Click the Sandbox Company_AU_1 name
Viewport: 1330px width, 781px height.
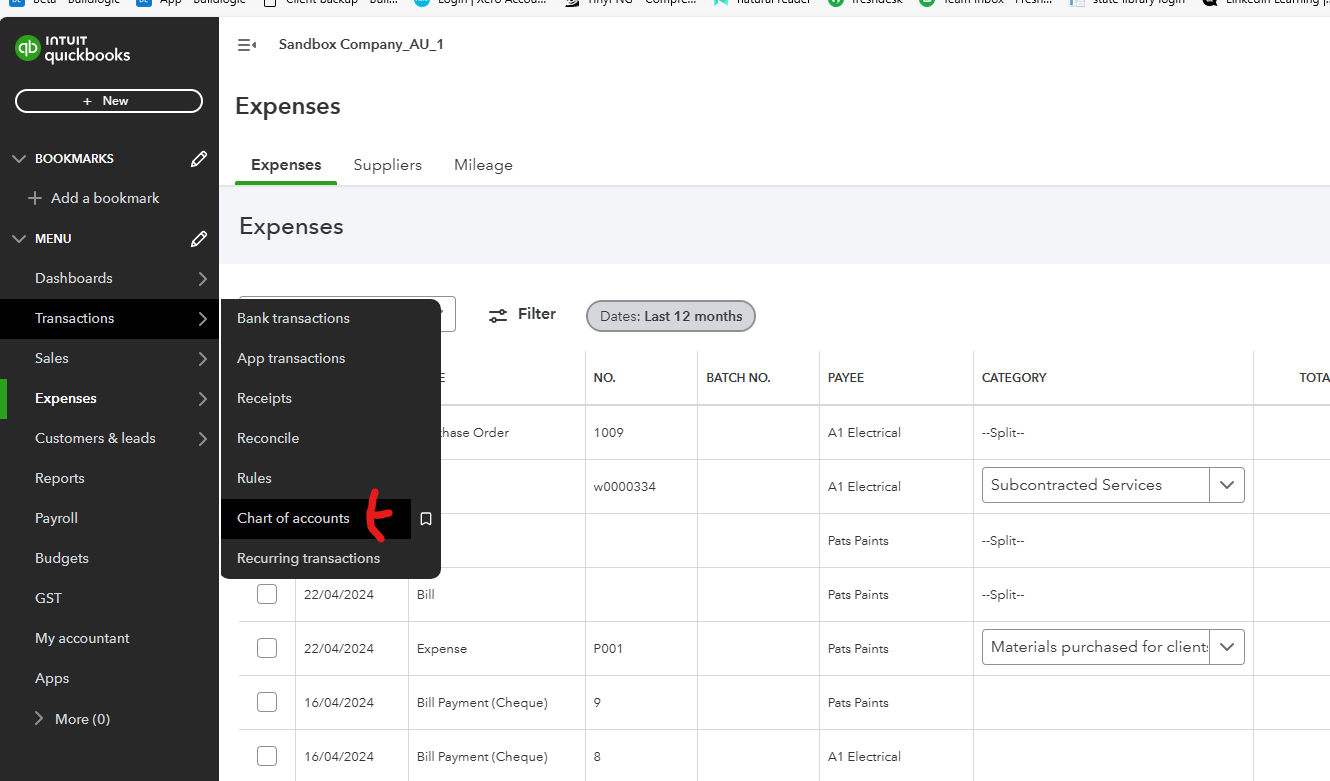361,45
